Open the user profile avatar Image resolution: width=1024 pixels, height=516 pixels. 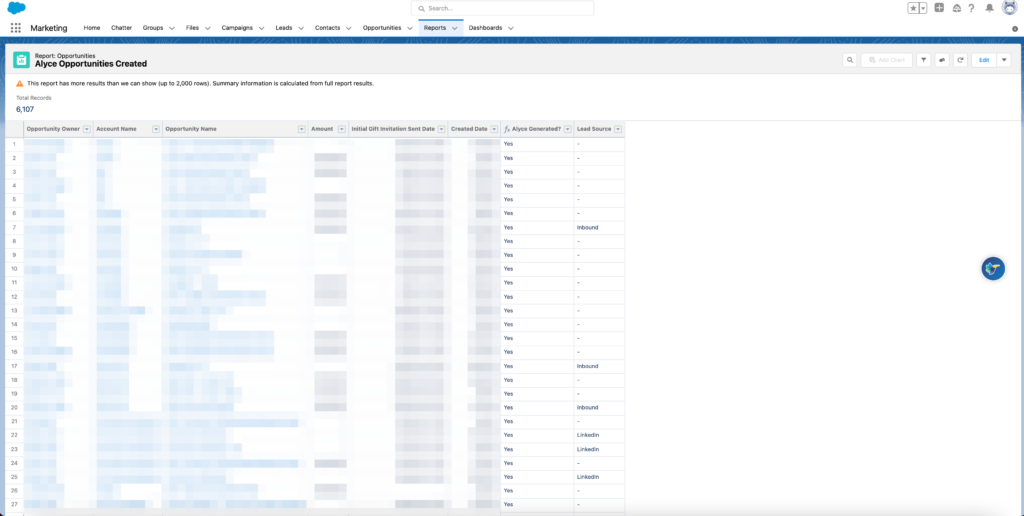click(1010, 8)
